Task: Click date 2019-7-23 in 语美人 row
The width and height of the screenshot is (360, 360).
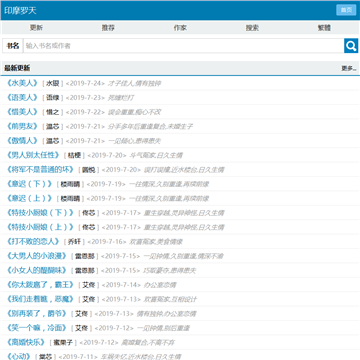Action: pos(85,98)
